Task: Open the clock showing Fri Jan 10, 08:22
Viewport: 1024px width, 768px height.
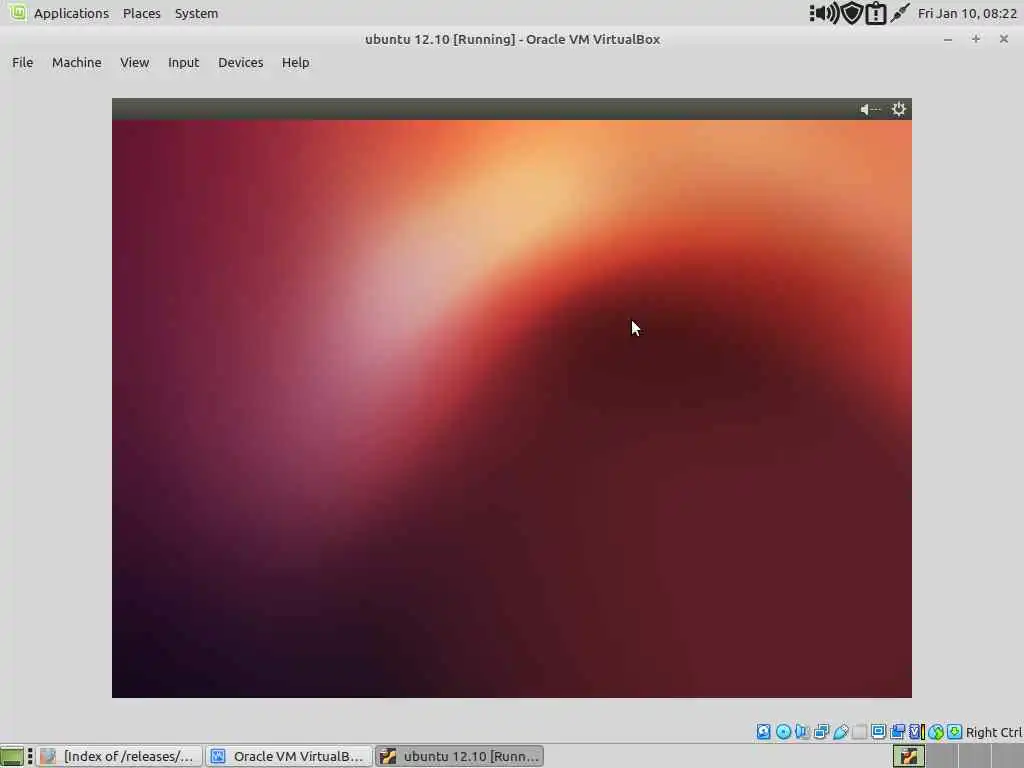Action: coord(967,13)
